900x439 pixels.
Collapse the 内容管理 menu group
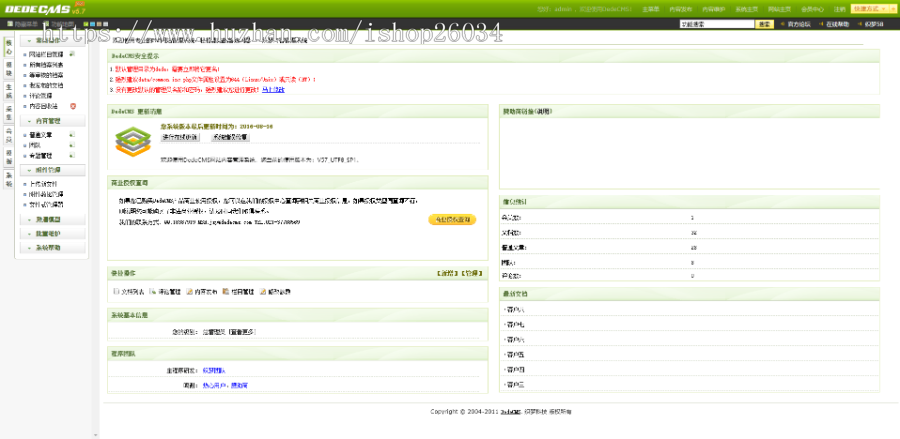[x=53, y=121]
